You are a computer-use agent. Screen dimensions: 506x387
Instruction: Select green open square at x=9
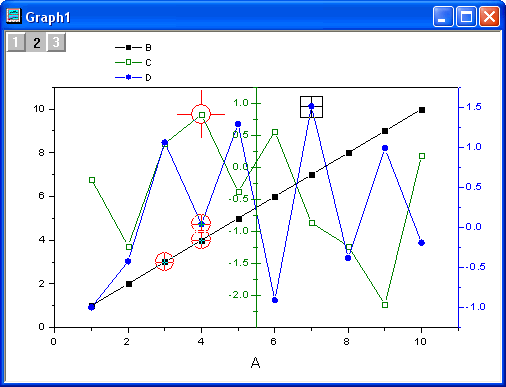pos(385,305)
